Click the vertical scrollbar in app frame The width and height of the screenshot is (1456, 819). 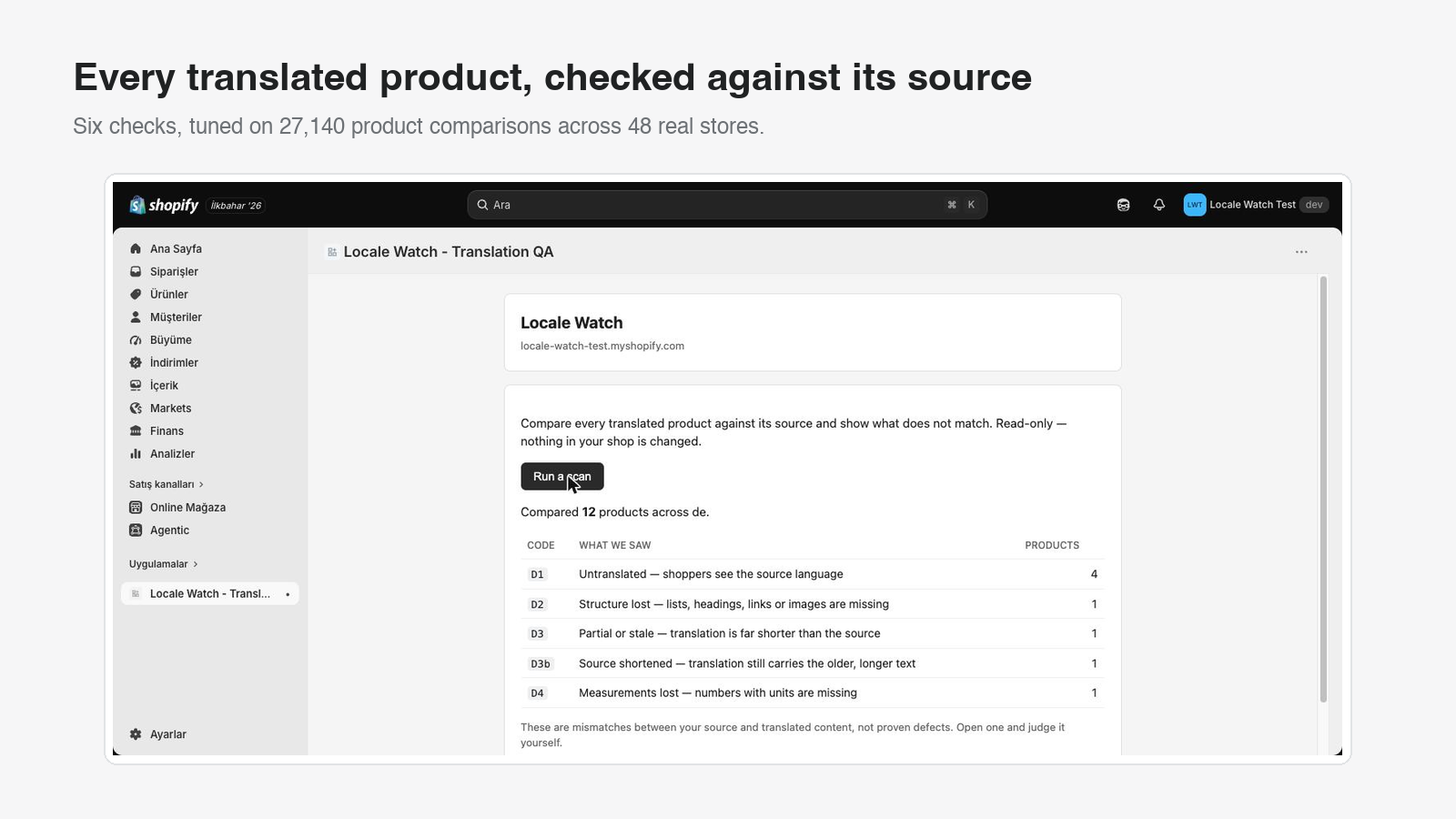point(1323,489)
